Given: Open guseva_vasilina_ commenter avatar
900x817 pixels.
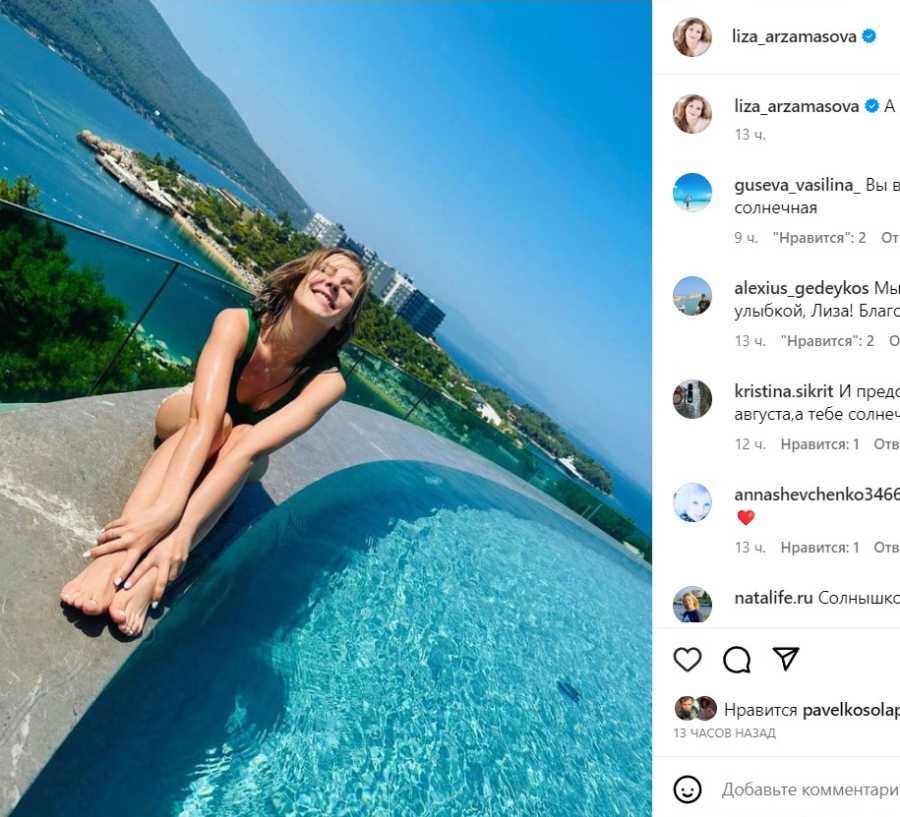Looking at the screenshot, I should click(692, 192).
